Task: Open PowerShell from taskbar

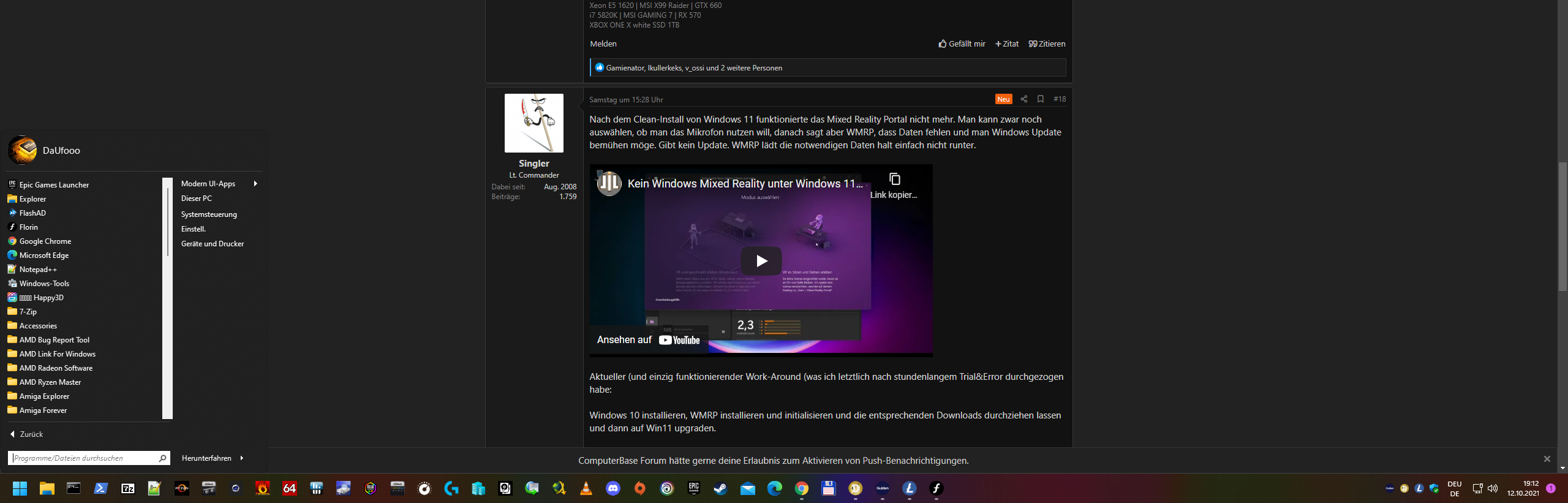Action: (x=100, y=488)
